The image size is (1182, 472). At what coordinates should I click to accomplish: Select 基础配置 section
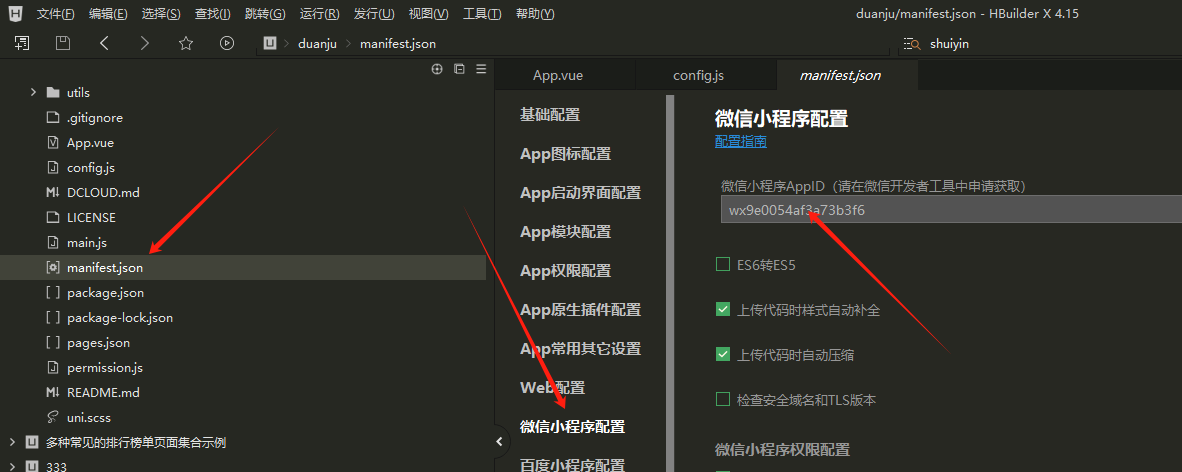pyautogui.click(x=550, y=115)
